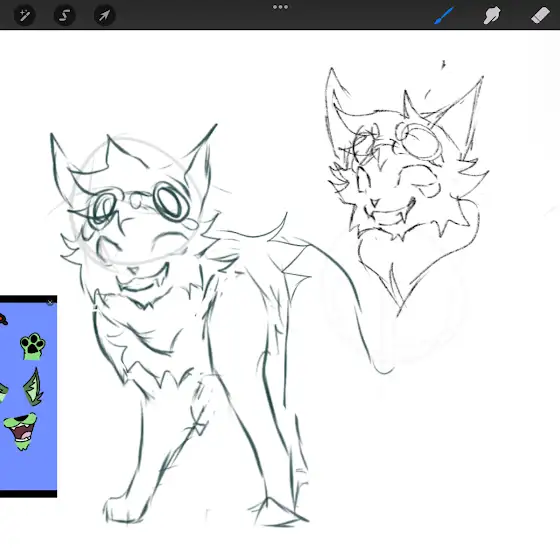The image size is (560, 560).
Task: Tap the green ear in reference image
Action: [34, 388]
